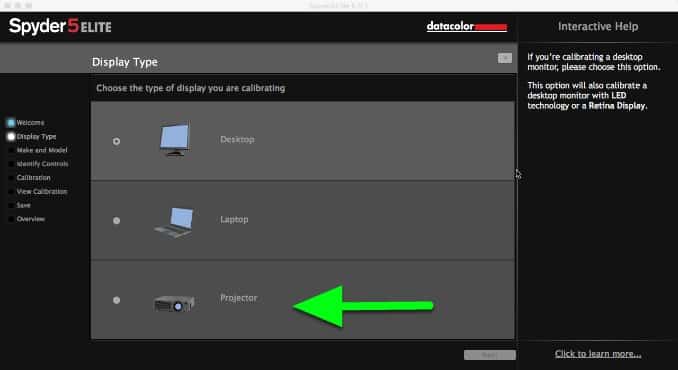This screenshot has height=370, width=678.
Task: Click the Desktop option label
Action: coord(237,140)
